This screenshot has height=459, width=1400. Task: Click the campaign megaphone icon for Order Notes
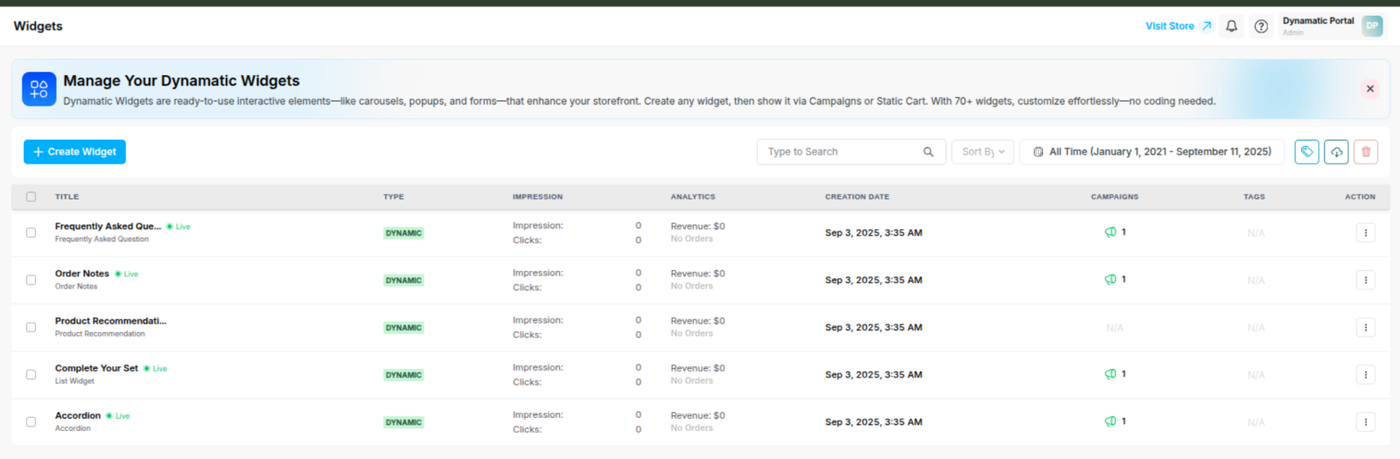click(x=1110, y=280)
